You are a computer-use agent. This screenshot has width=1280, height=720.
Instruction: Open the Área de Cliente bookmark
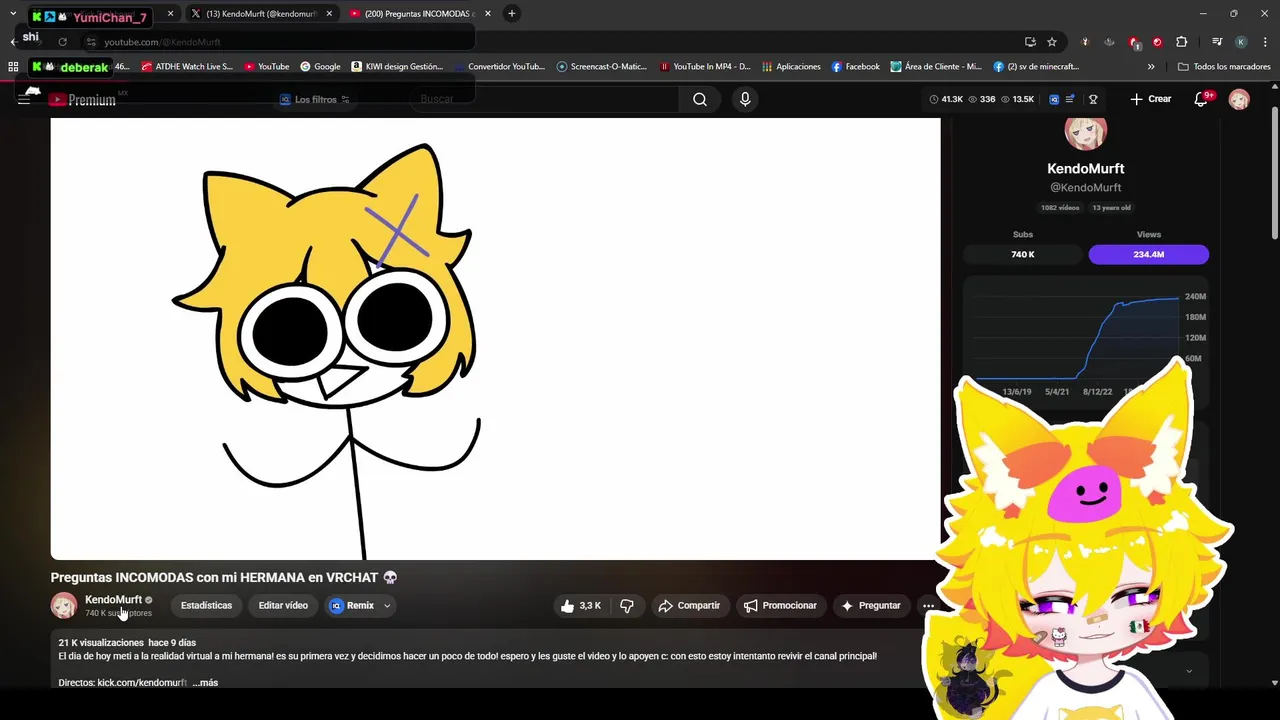tap(936, 66)
